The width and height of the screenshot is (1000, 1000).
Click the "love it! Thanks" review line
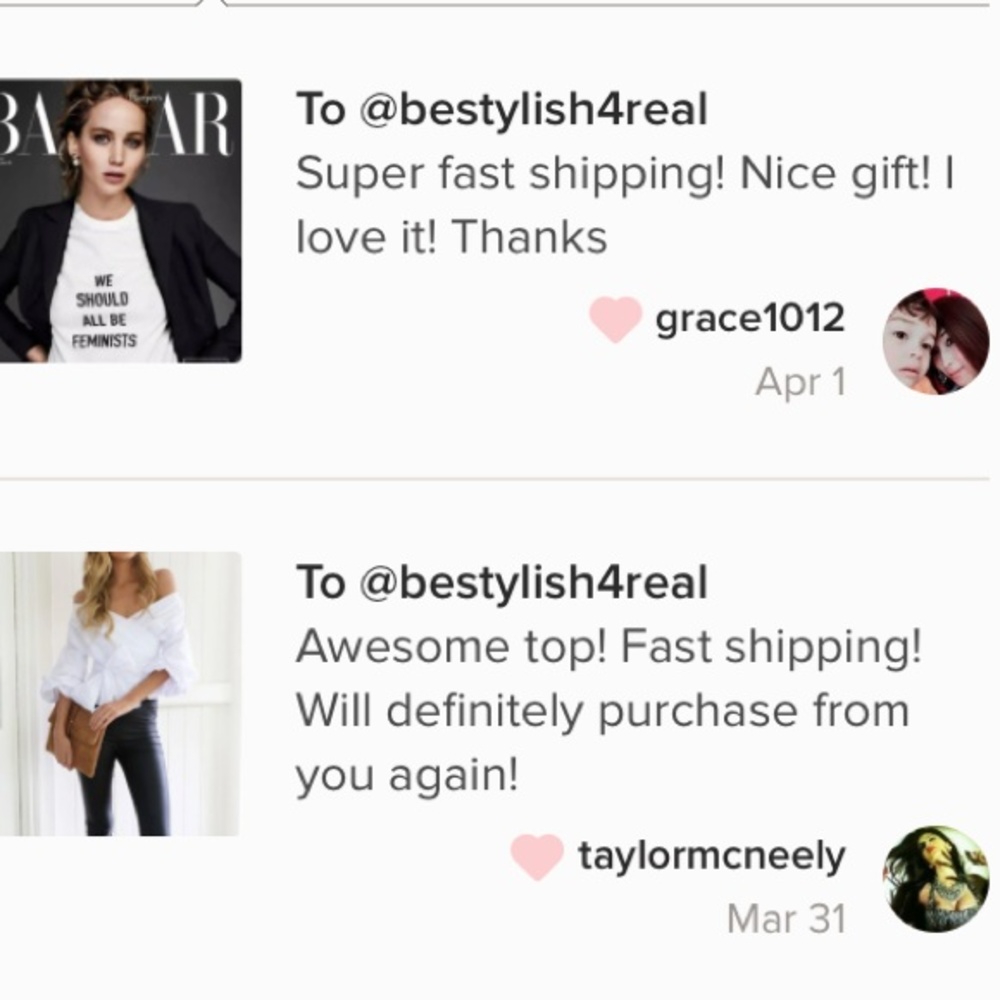(x=451, y=238)
